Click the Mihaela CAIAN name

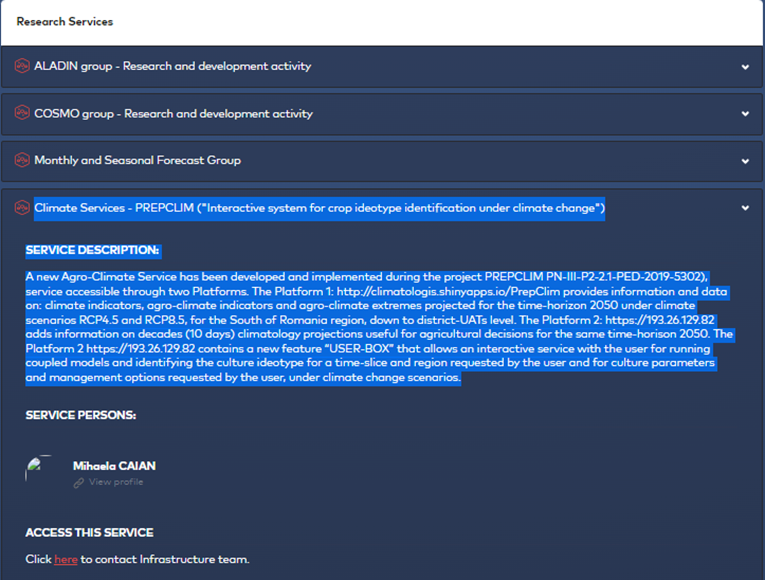[x=114, y=466]
